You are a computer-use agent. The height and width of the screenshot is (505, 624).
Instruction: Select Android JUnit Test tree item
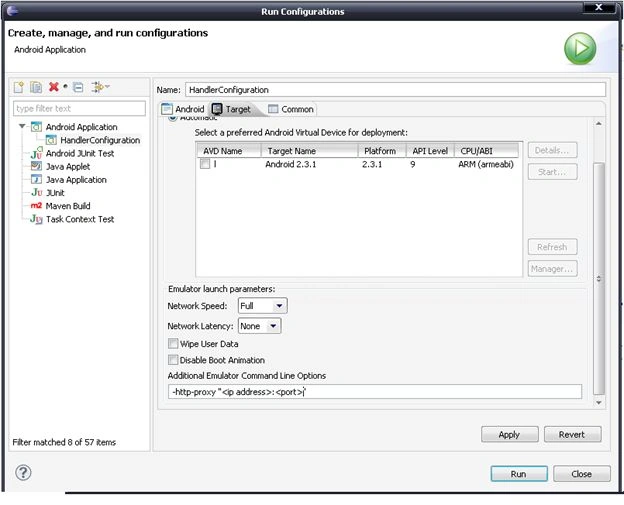tap(80, 153)
